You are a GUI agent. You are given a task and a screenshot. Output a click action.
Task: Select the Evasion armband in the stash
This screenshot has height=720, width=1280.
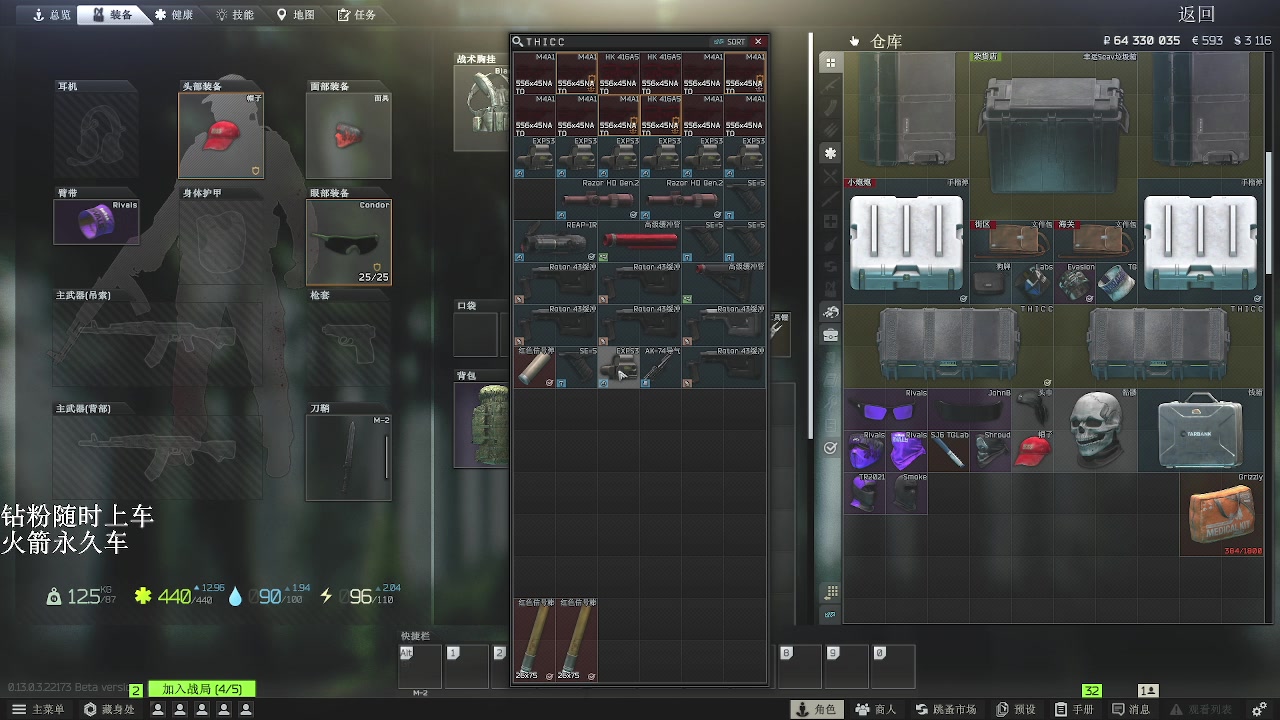[x=1075, y=283]
